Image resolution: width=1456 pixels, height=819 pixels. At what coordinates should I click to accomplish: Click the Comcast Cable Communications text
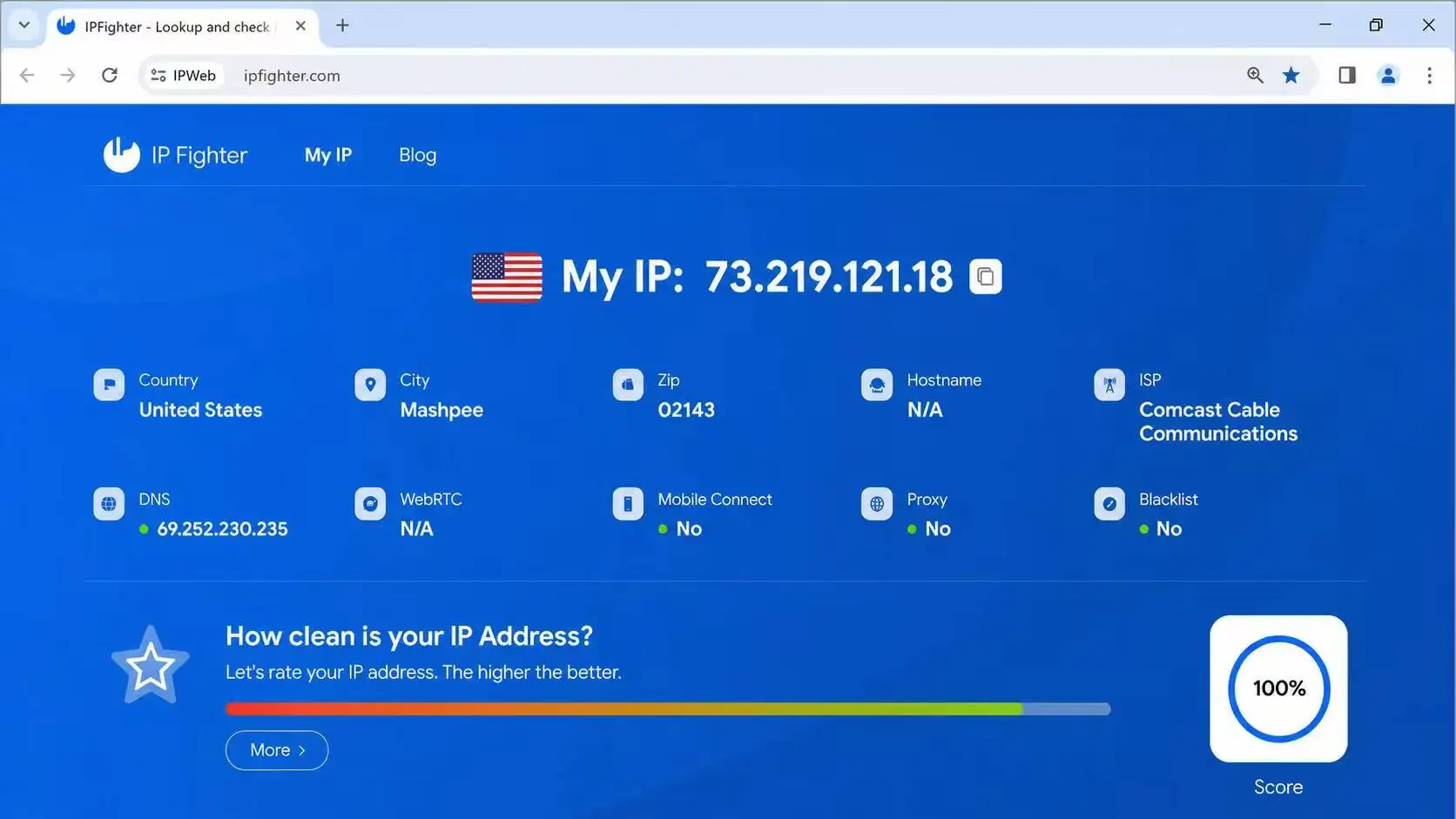pyautogui.click(x=1218, y=421)
